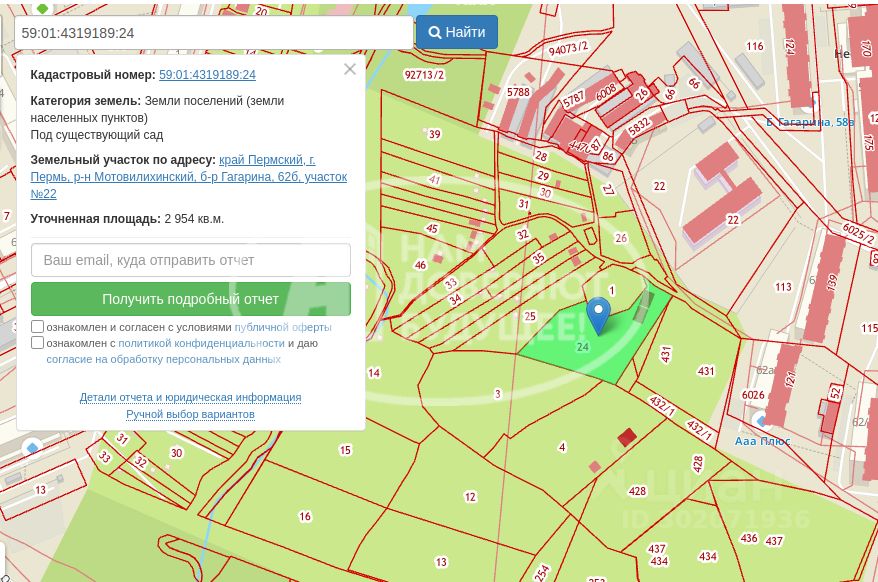Click the Б. Гагарина, 58в map label

pos(810,122)
